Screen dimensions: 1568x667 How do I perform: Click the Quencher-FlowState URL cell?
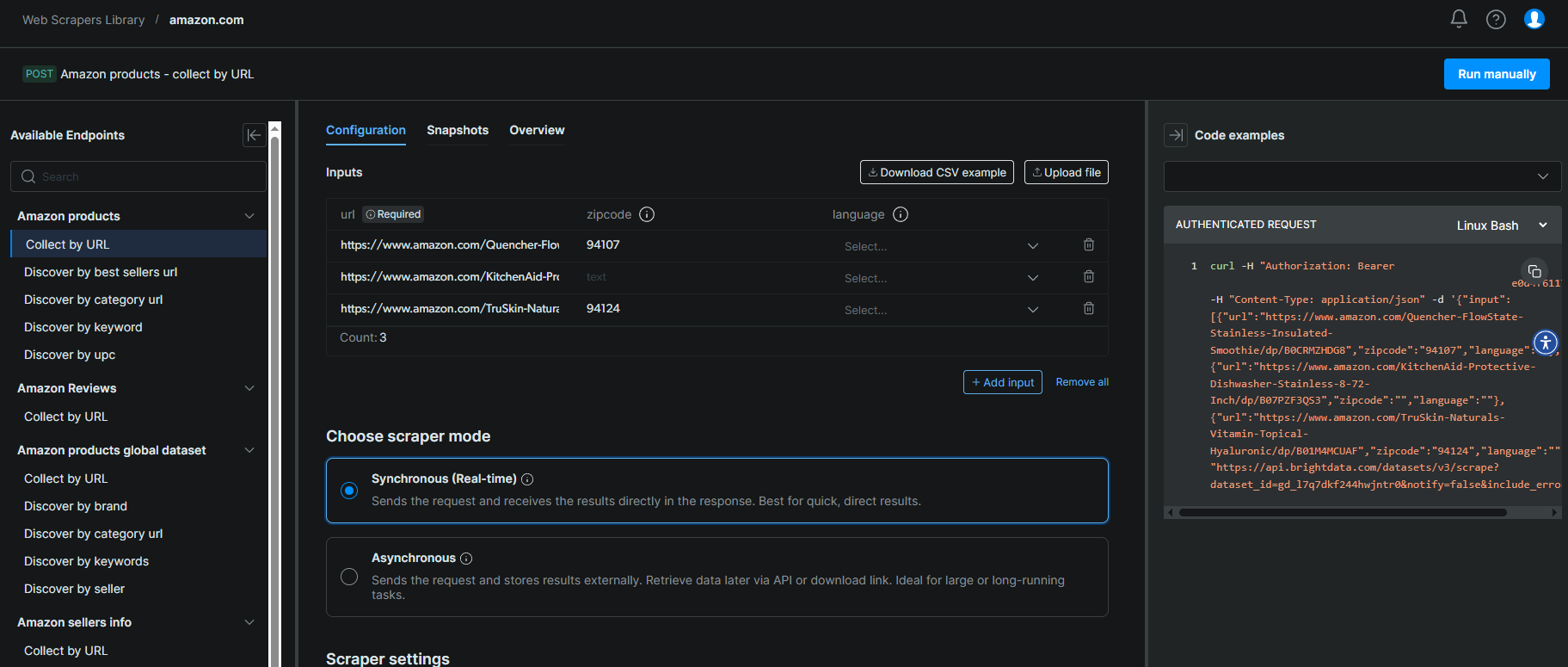(450, 245)
